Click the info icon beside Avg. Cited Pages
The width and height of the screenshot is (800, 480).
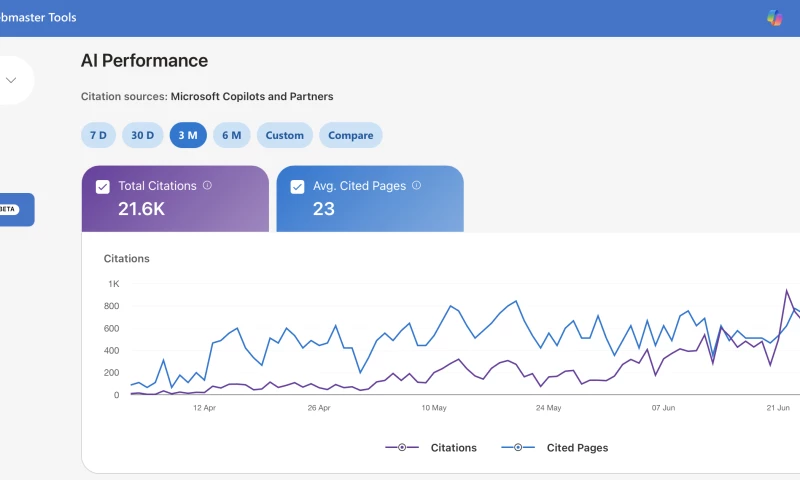tap(416, 185)
